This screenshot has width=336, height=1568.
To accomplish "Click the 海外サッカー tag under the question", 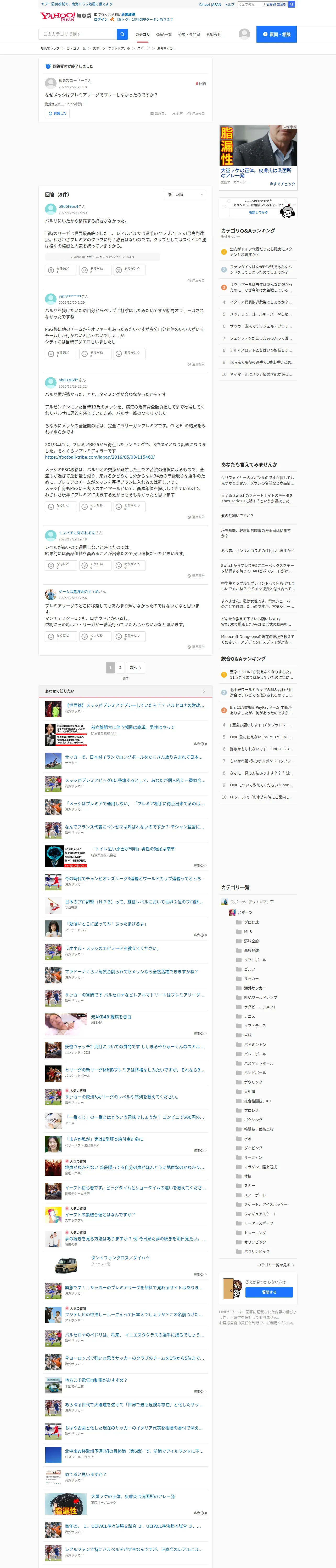I will 54,104.
